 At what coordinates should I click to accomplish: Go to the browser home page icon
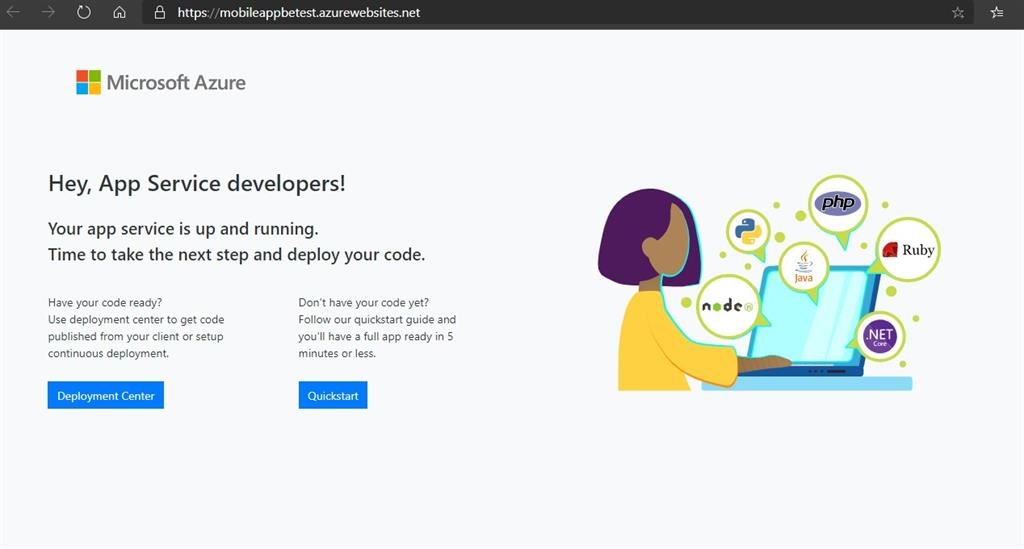[120, 12]
